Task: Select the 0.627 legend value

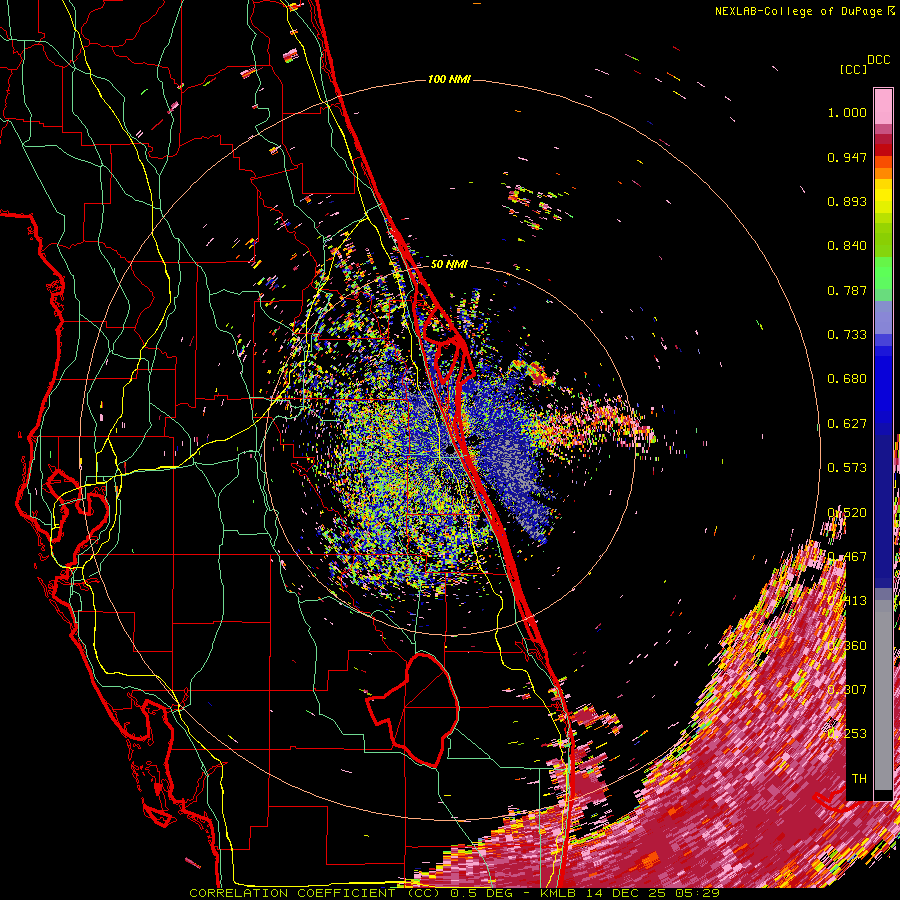Action: [847, 424]
